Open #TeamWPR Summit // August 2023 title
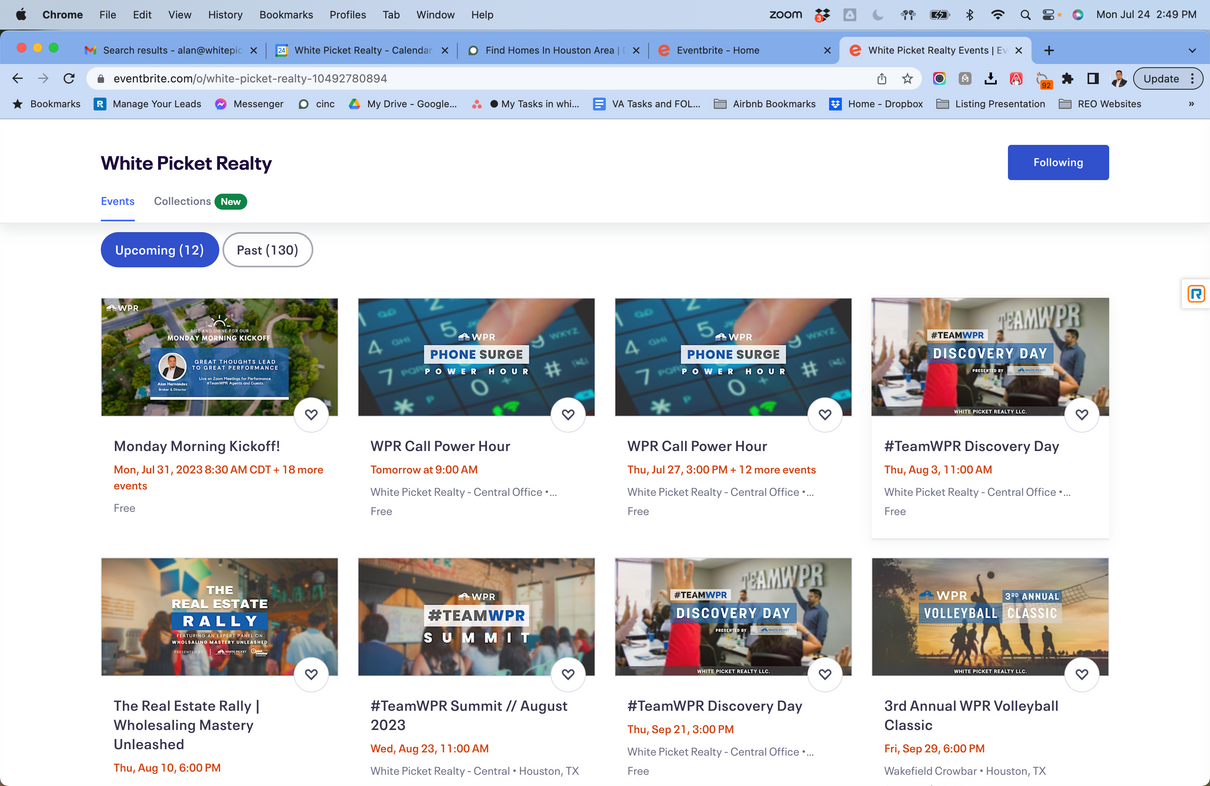 (469, 715)
